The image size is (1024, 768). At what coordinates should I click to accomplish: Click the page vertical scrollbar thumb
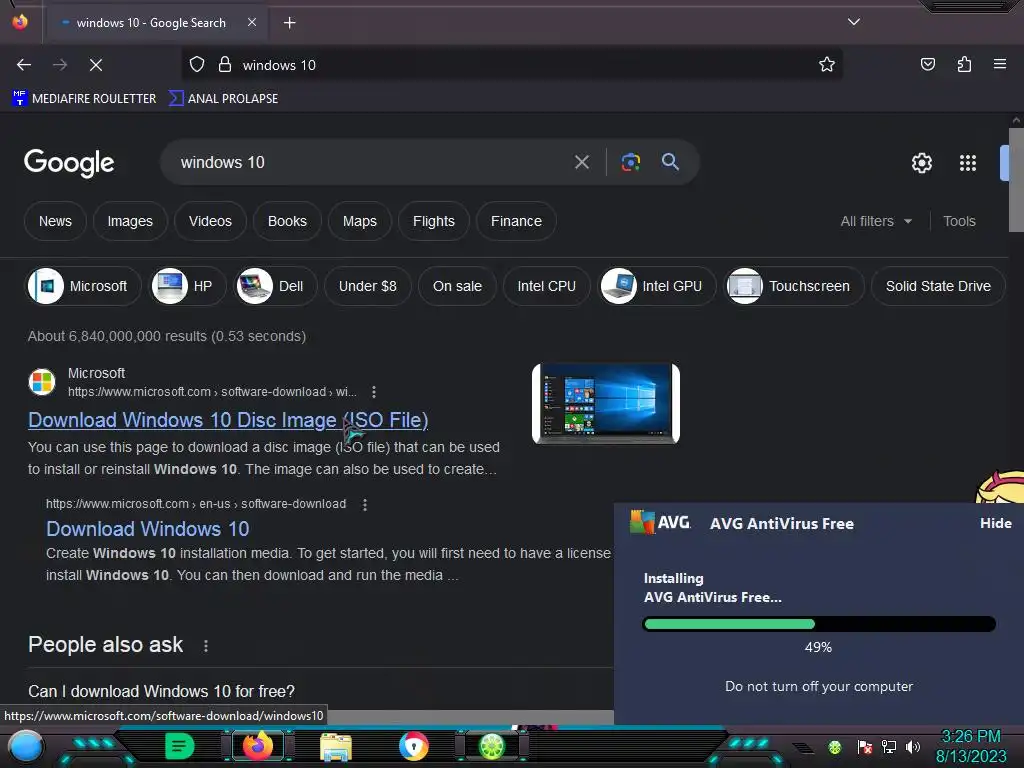pyautogui.click(x=1016, y=180)
